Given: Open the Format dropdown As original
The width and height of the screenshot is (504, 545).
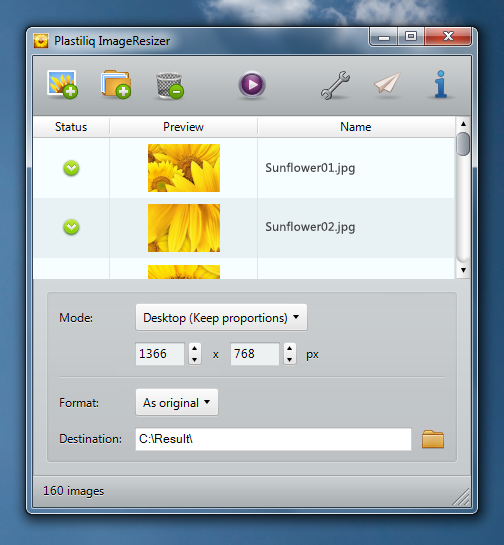Looking at the screenshot, I should point(177,402).
